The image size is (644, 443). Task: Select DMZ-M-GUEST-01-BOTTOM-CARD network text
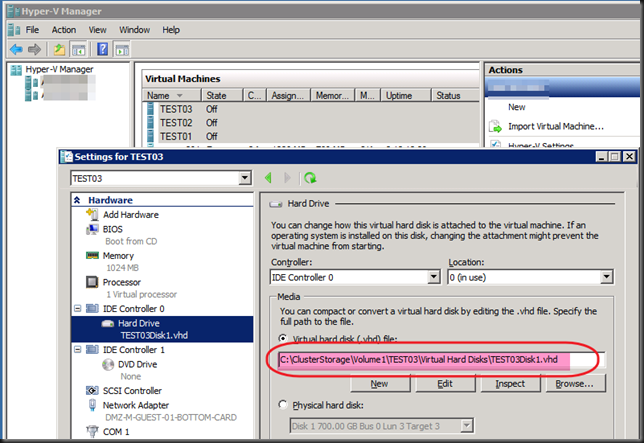171,418
